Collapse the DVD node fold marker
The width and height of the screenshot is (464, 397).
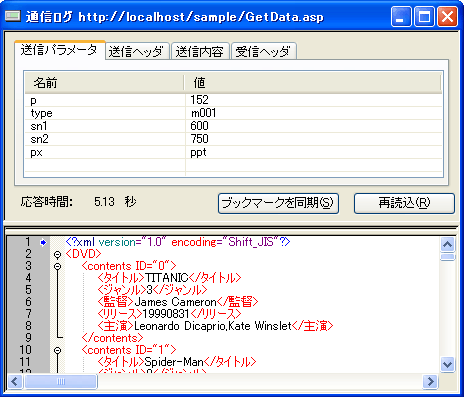pyautogui.click(x=58, y=255)
